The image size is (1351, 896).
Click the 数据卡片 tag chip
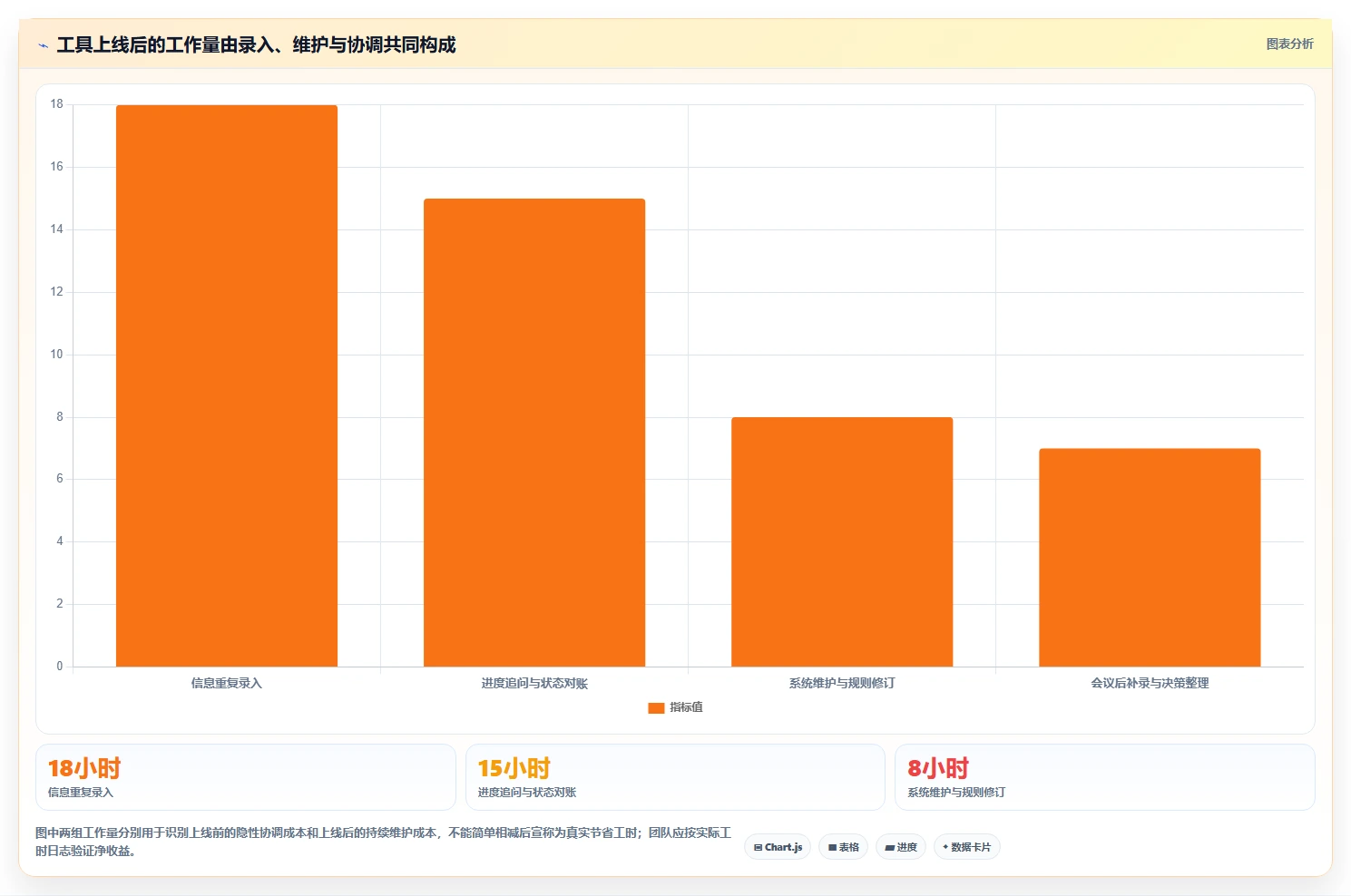click(x=966, y=847)
